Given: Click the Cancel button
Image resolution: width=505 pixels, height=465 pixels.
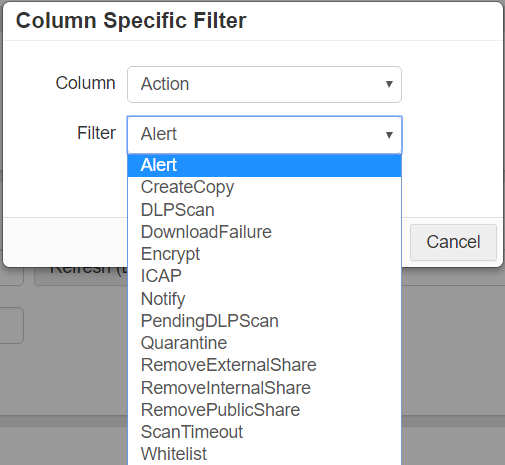Looking at the screenshot, I should click(453, 242).
